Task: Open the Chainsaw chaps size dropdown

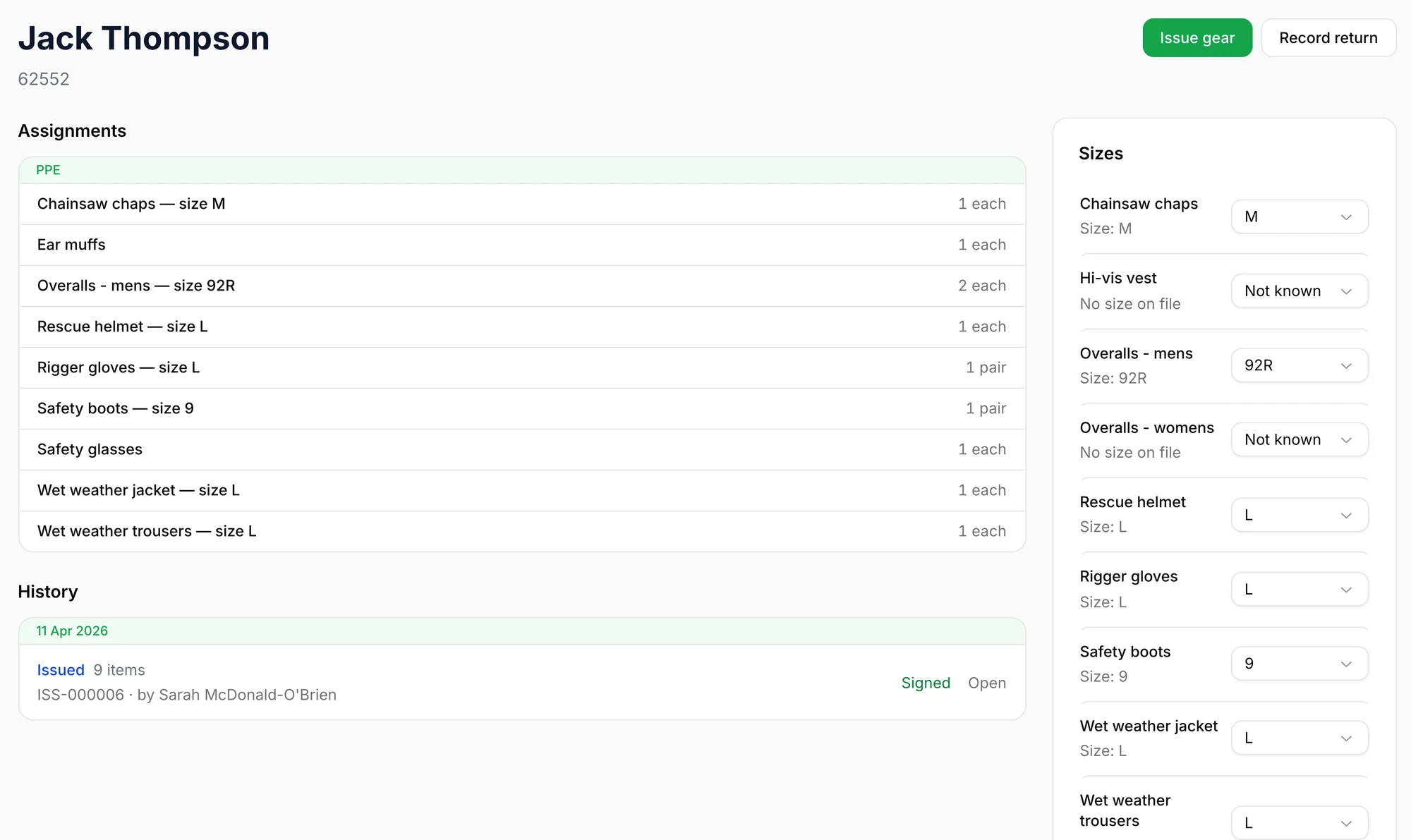Action: 1300,217
